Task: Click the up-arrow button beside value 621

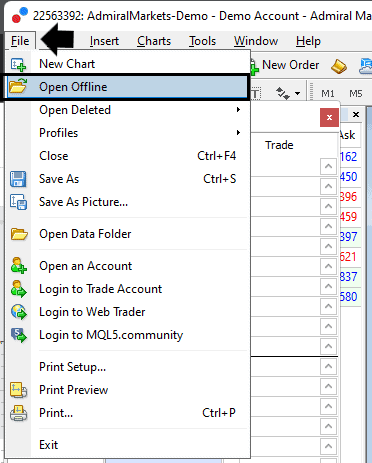Action: coord(328,266)
